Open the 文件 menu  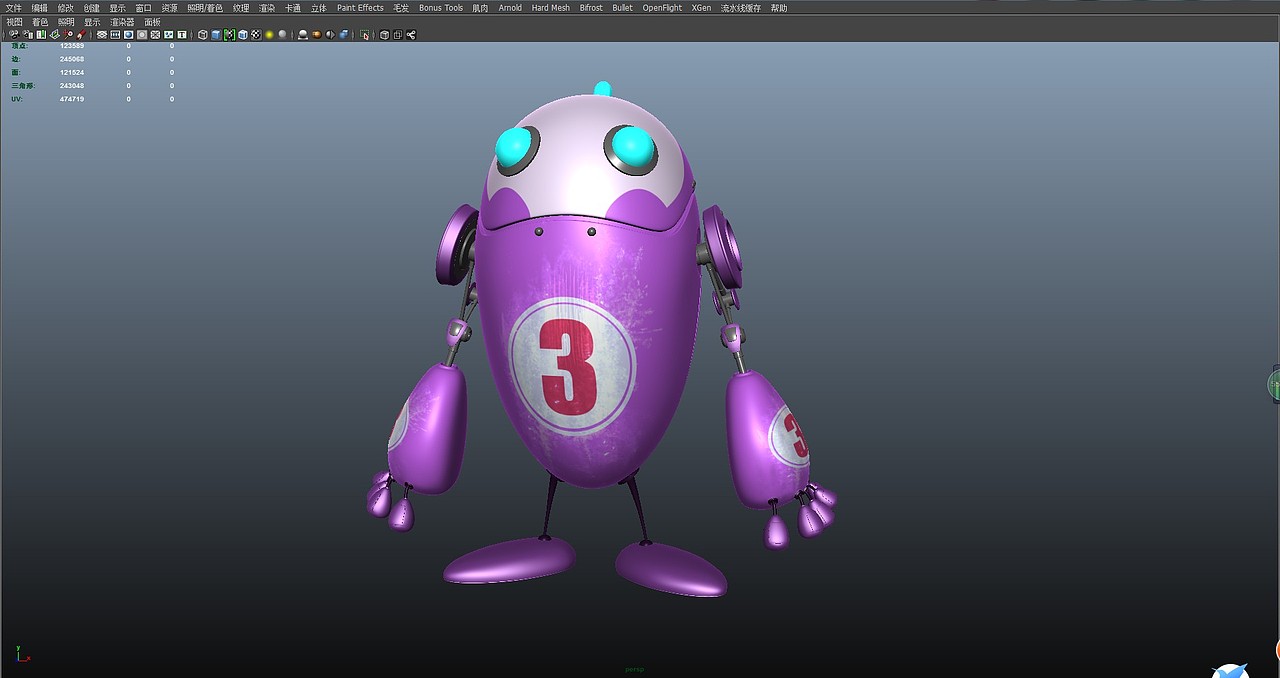click(13, 7)
